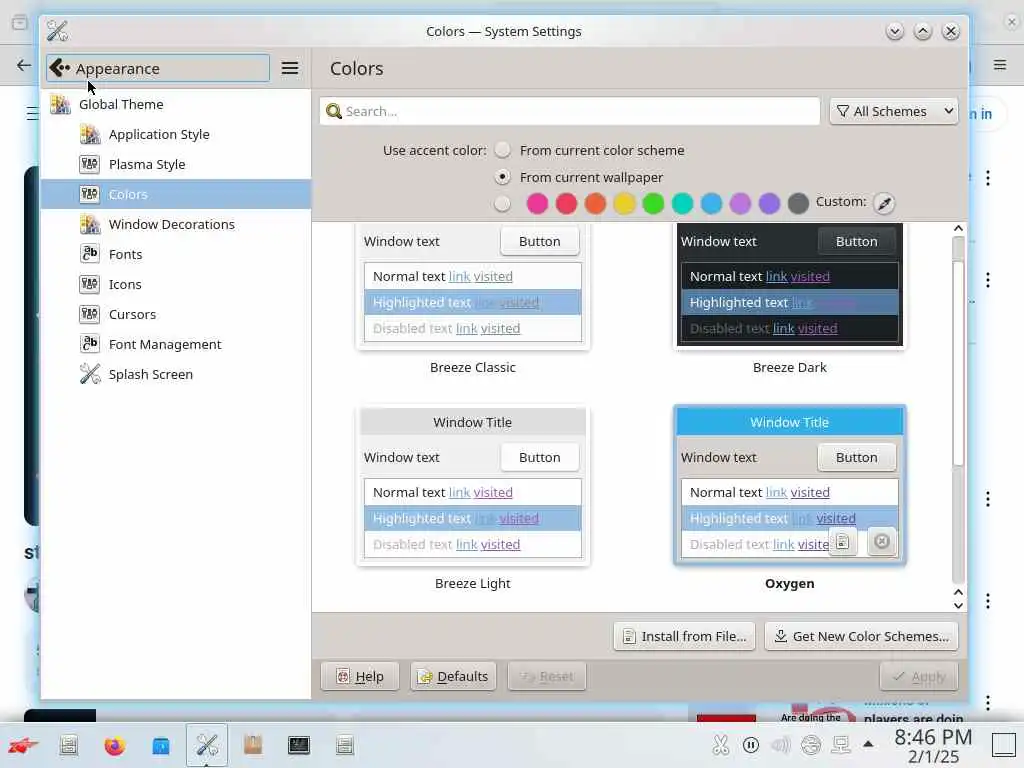The image size is (1024, 768).
Task: Restore settings with Defaults button
Action: point(453,677)
